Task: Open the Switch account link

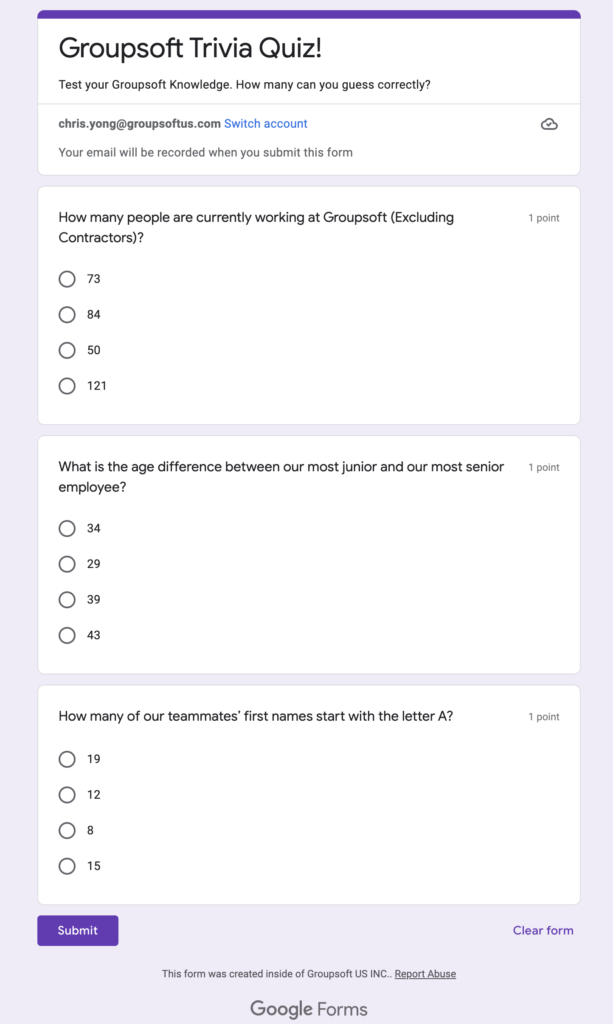Action: tap(266, 123)
